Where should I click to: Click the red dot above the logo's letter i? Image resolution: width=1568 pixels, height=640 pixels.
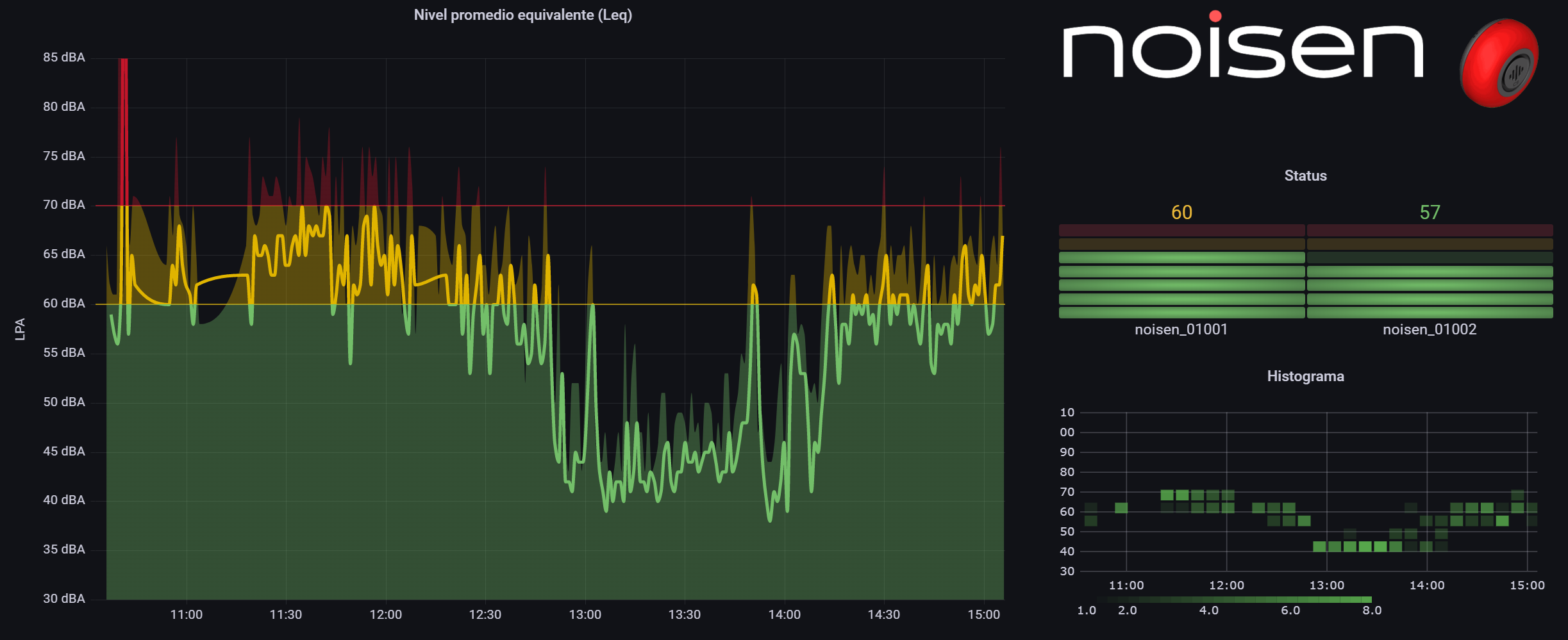1215,16
